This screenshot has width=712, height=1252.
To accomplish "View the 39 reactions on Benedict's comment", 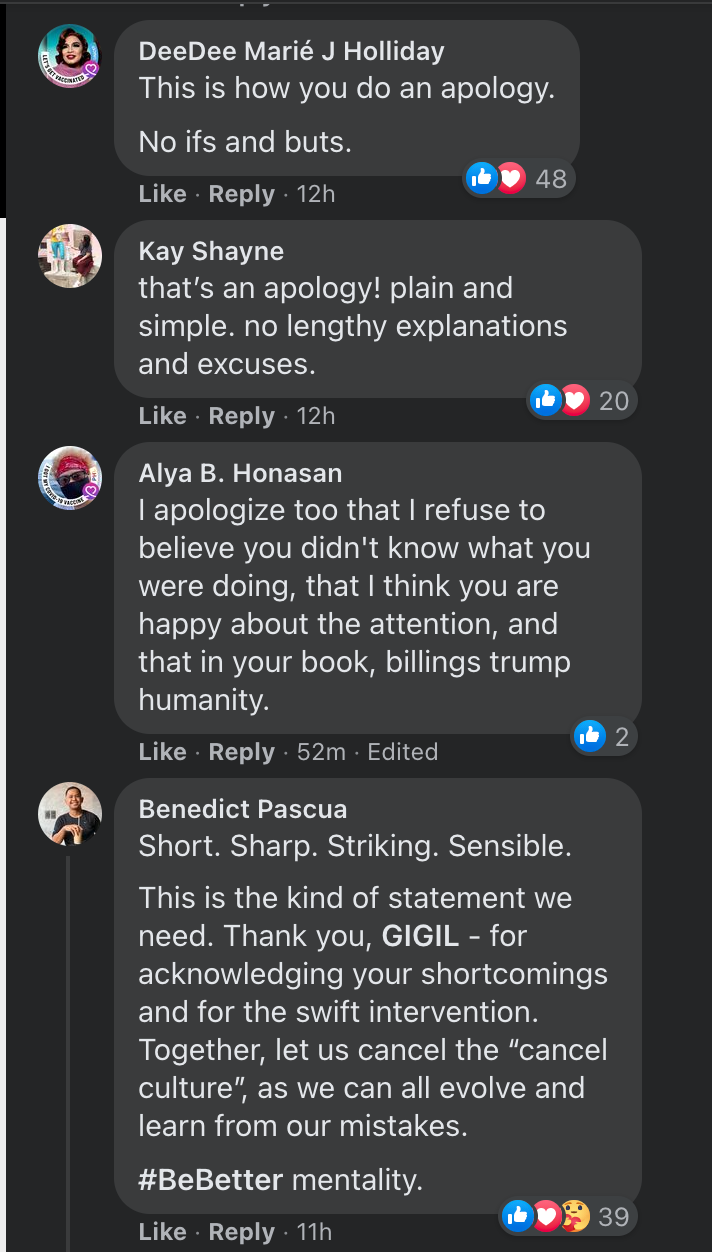I will coord(566,1216).
